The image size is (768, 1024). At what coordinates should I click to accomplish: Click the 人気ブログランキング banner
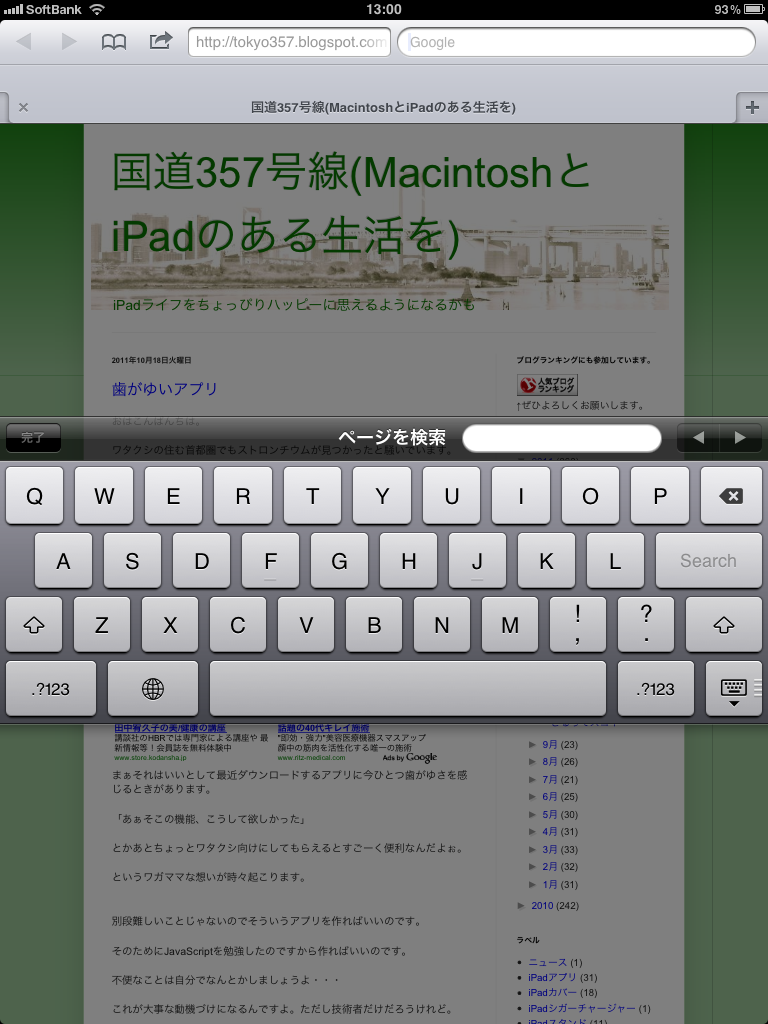(x=547, y=385)
